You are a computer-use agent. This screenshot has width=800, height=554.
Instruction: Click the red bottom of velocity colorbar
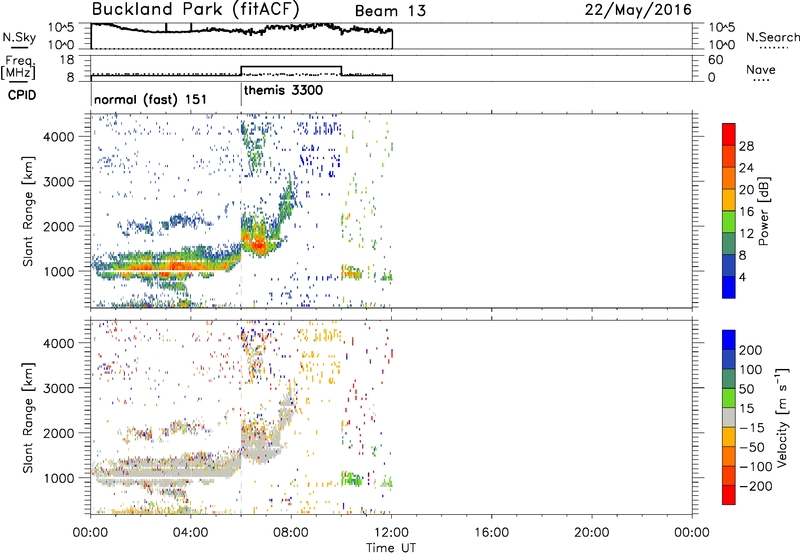coord(729,495)
